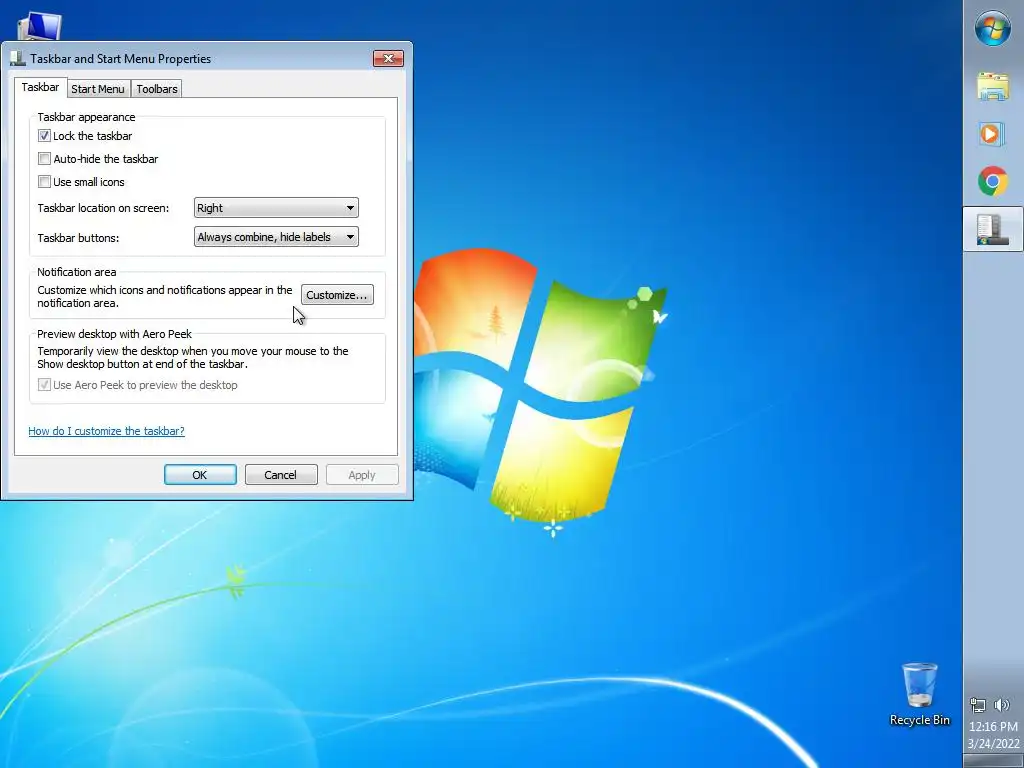
Task: Click the Taskbar buttons label
Action: (78, 238)
